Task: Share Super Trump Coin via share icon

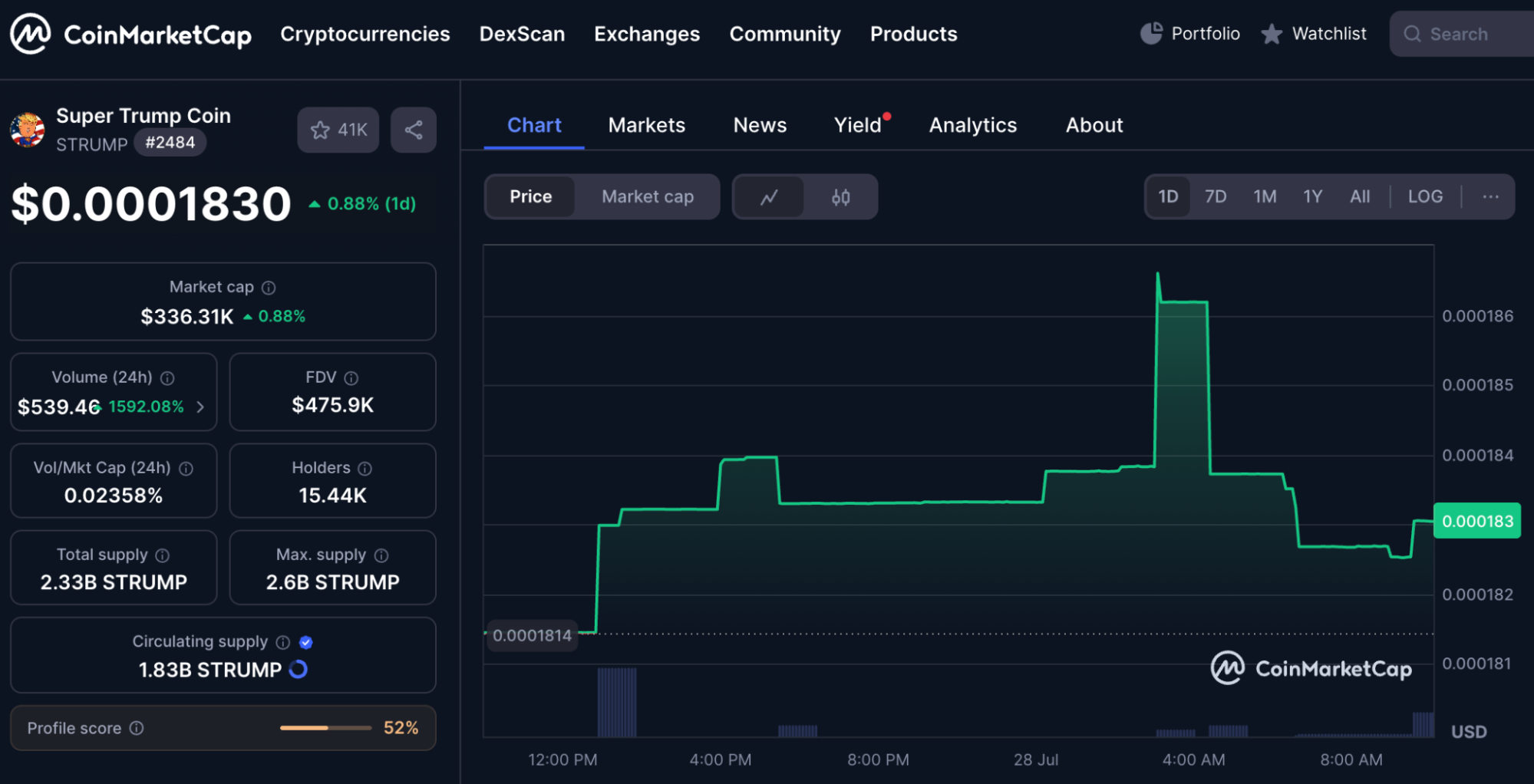Action: click(414, 130)
